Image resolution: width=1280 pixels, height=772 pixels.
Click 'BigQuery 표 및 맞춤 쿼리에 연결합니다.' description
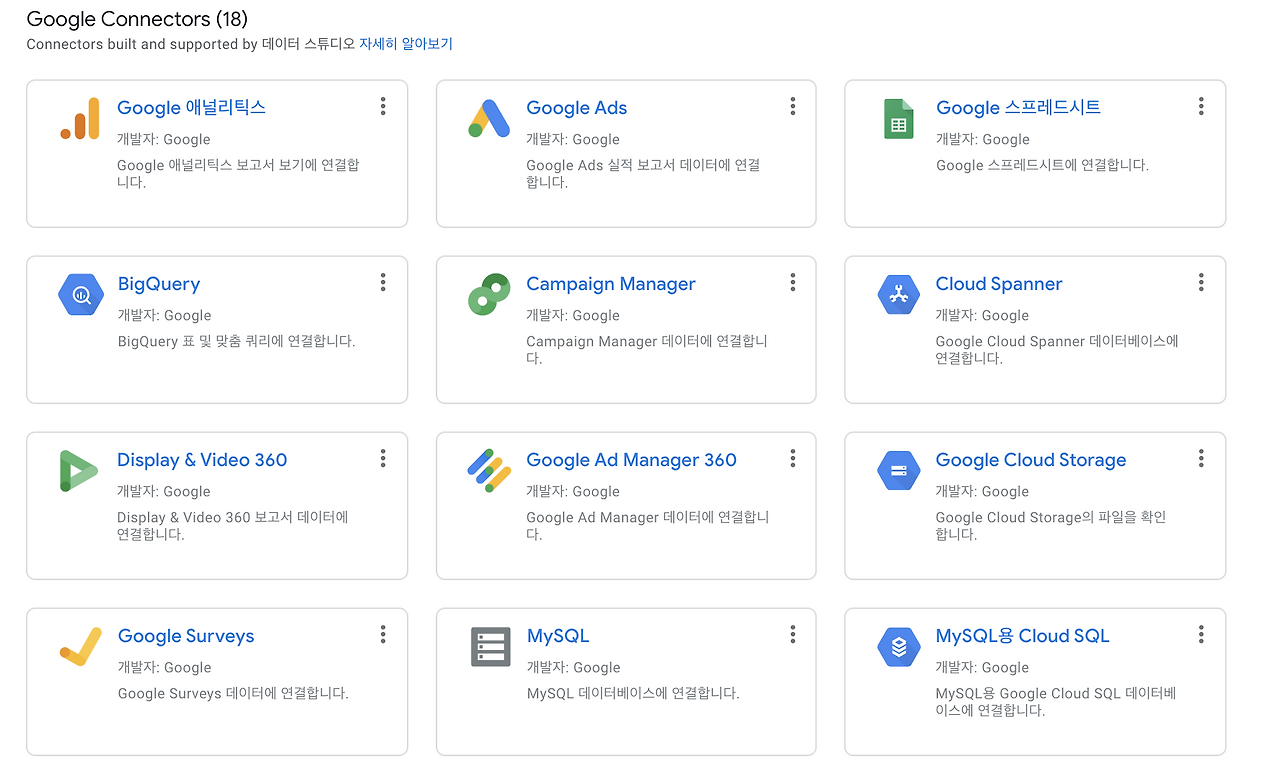click(x=236, y=341)
